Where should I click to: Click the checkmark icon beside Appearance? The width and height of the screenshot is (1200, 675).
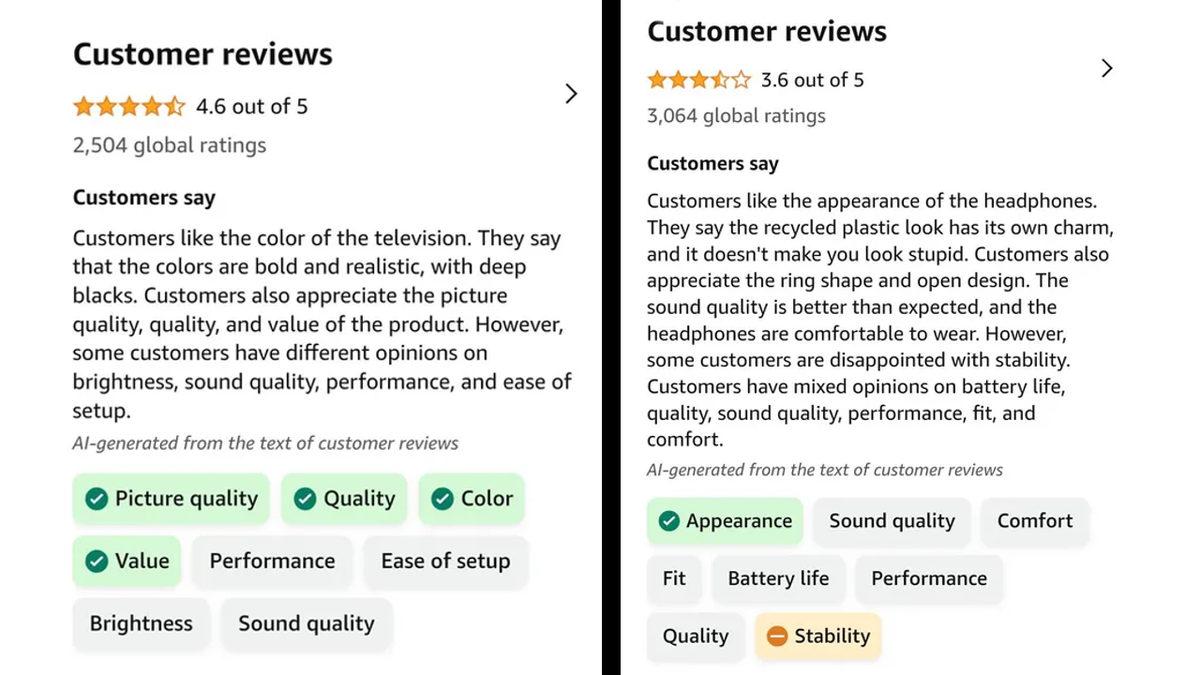(669, 521)
